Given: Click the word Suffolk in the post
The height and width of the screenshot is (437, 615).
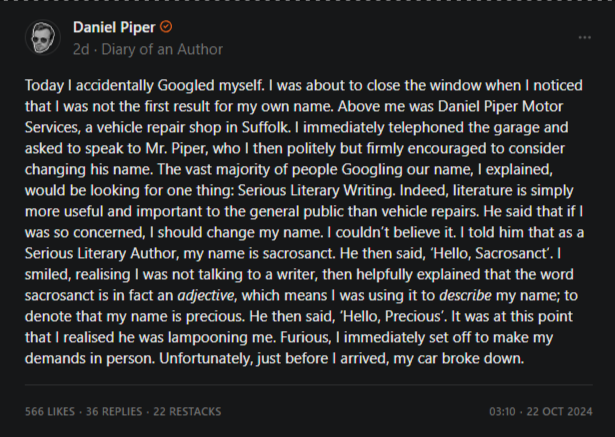Looking at the screenshot, I should 265,127.
